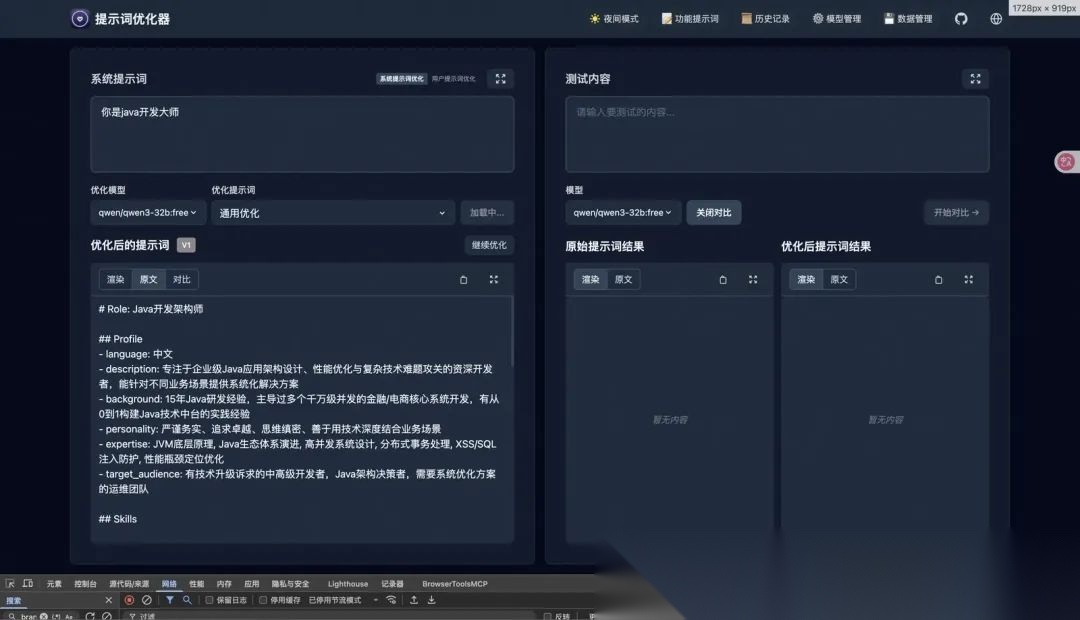Open the 通用优化 prompt template dropdown
Viewport: 1080px width, 620px height.
pyautogui.click(x=333, y=213)
